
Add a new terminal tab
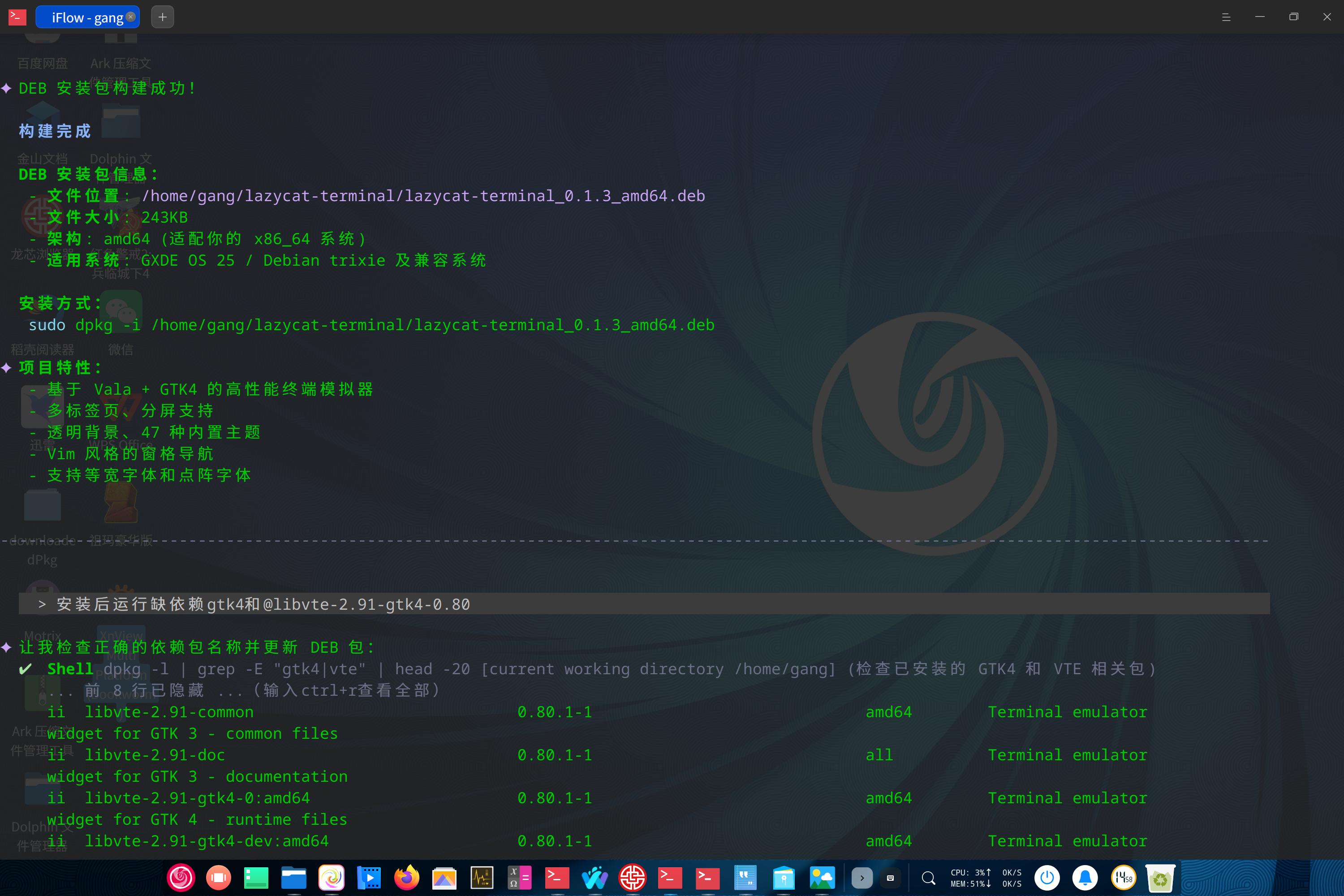click(x=162, y=17)
